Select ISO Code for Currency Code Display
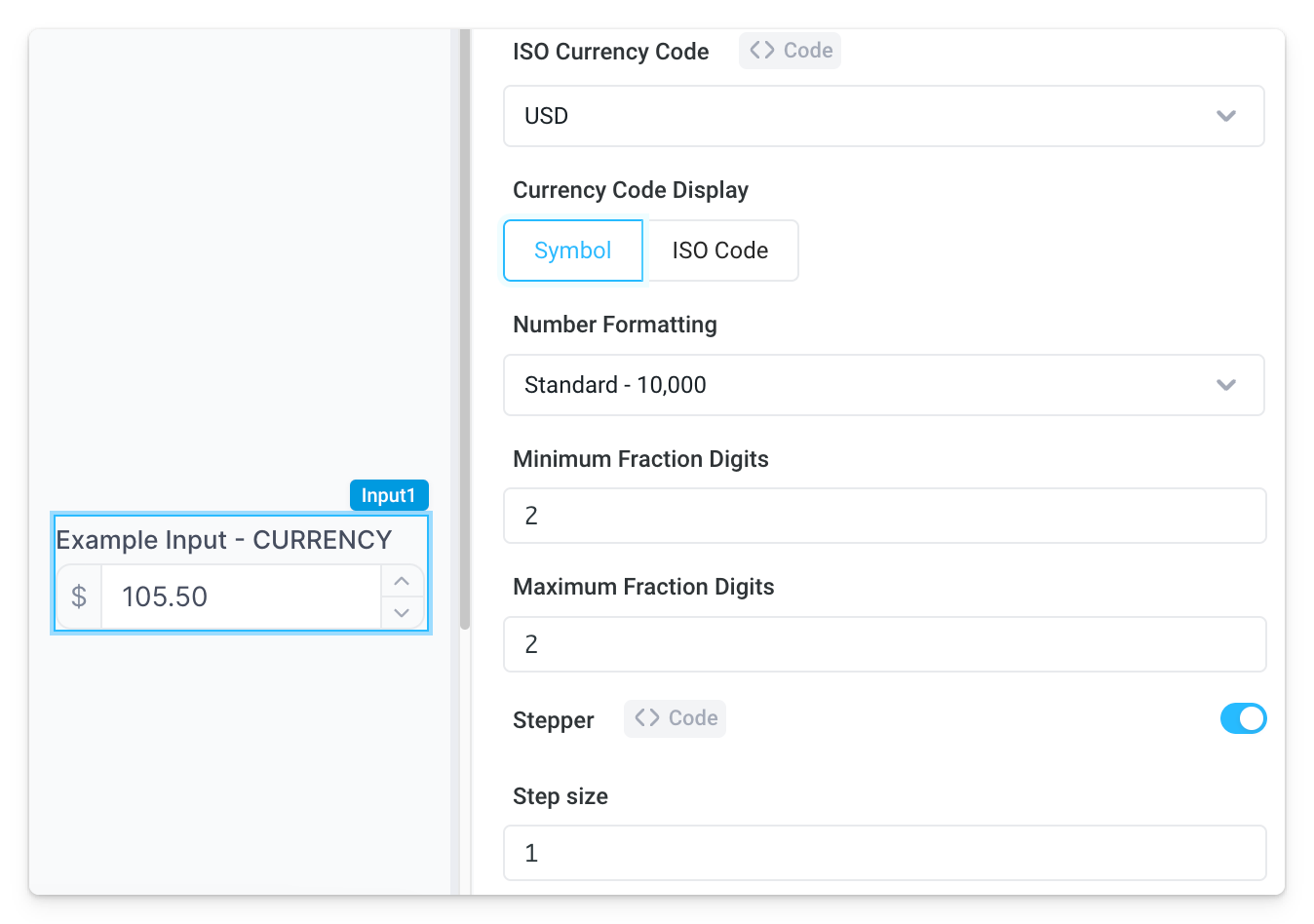This screenshot has width=1314, height=924. click(720, 250)
